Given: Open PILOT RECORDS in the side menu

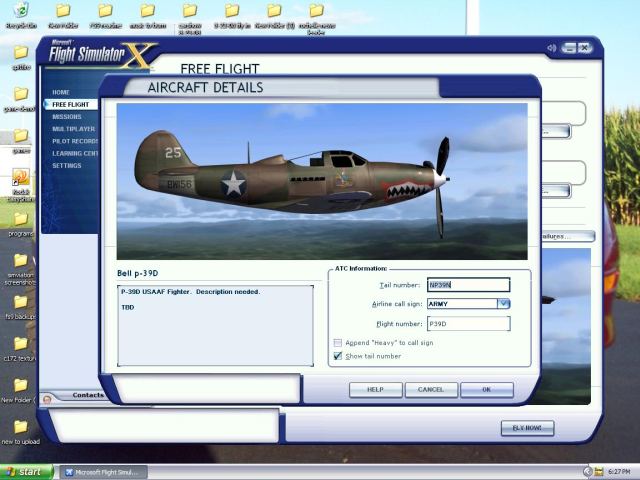Looking at the screenshot, I should (x=75, y=141).
